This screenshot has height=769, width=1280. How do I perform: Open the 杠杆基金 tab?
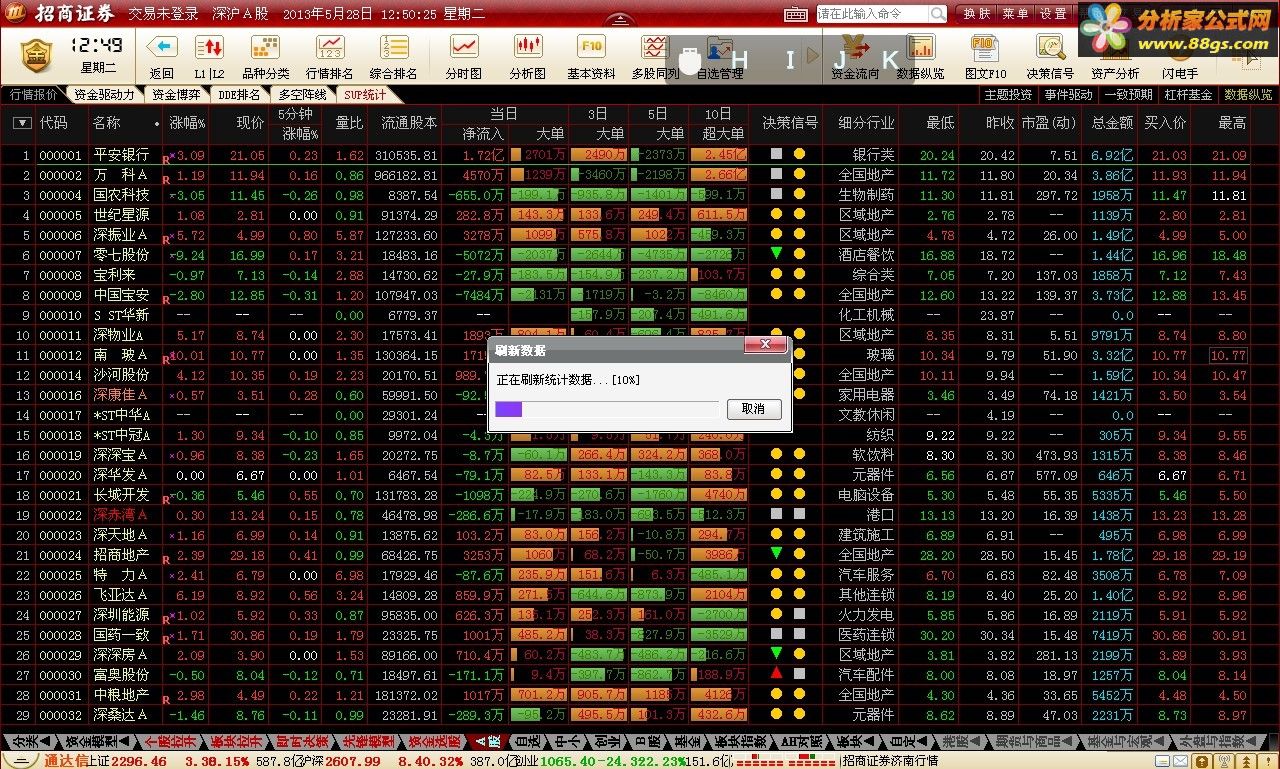[1188, 95]
